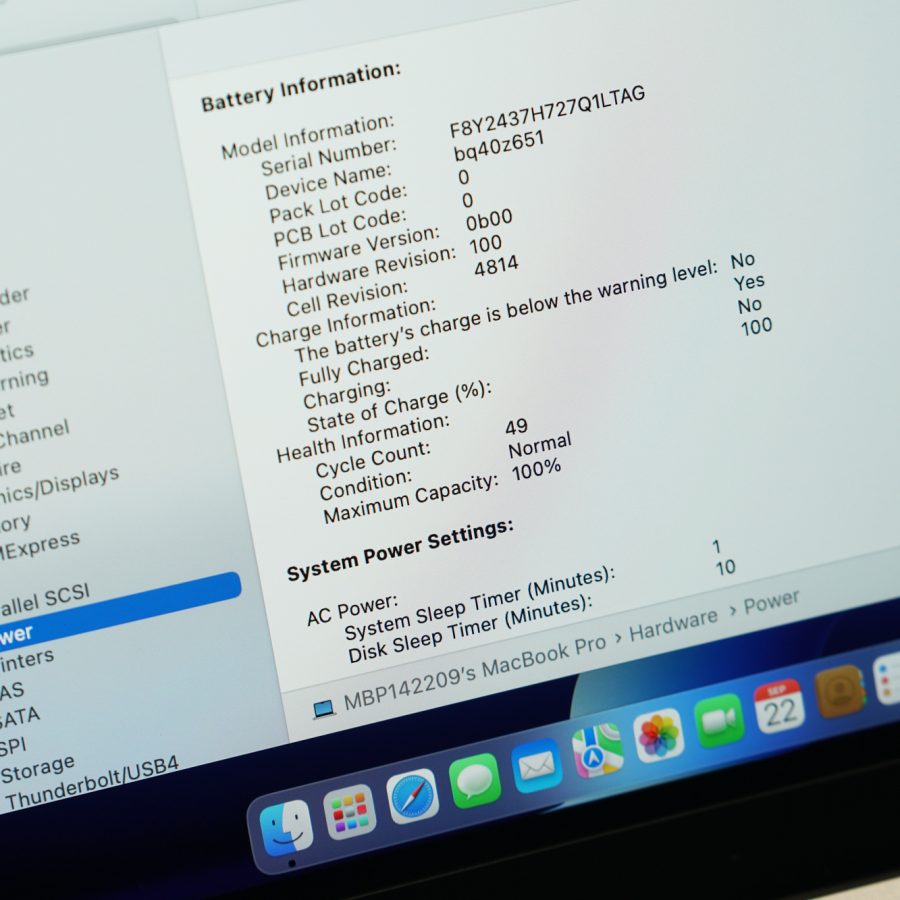Click the Pack Lot Code label
The image size is (900, 900).
point(338,203)
